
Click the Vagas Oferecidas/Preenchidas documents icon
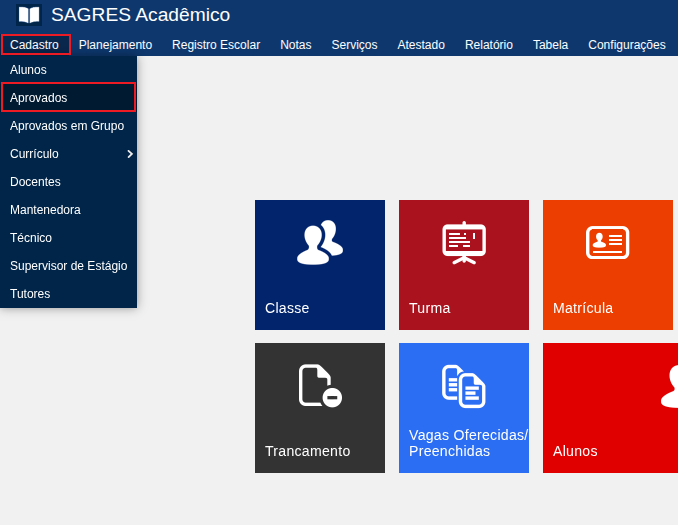click(x=464, y=386)
